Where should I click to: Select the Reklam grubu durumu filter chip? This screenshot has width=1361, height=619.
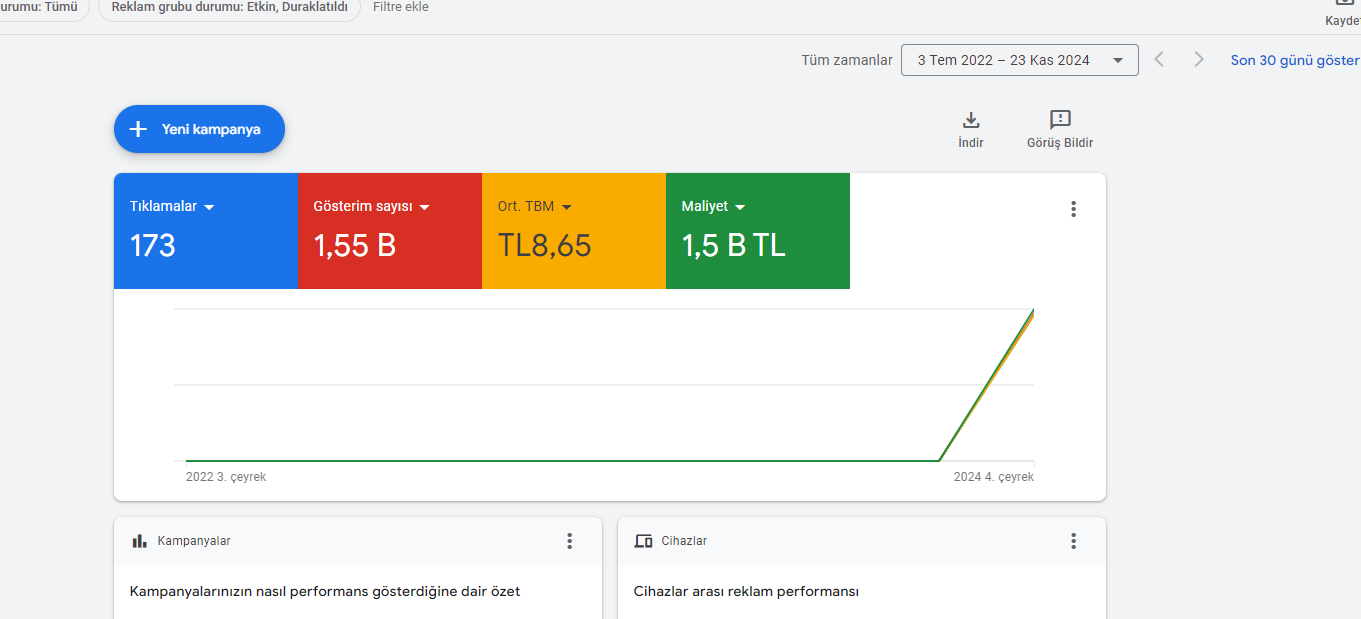229,8
